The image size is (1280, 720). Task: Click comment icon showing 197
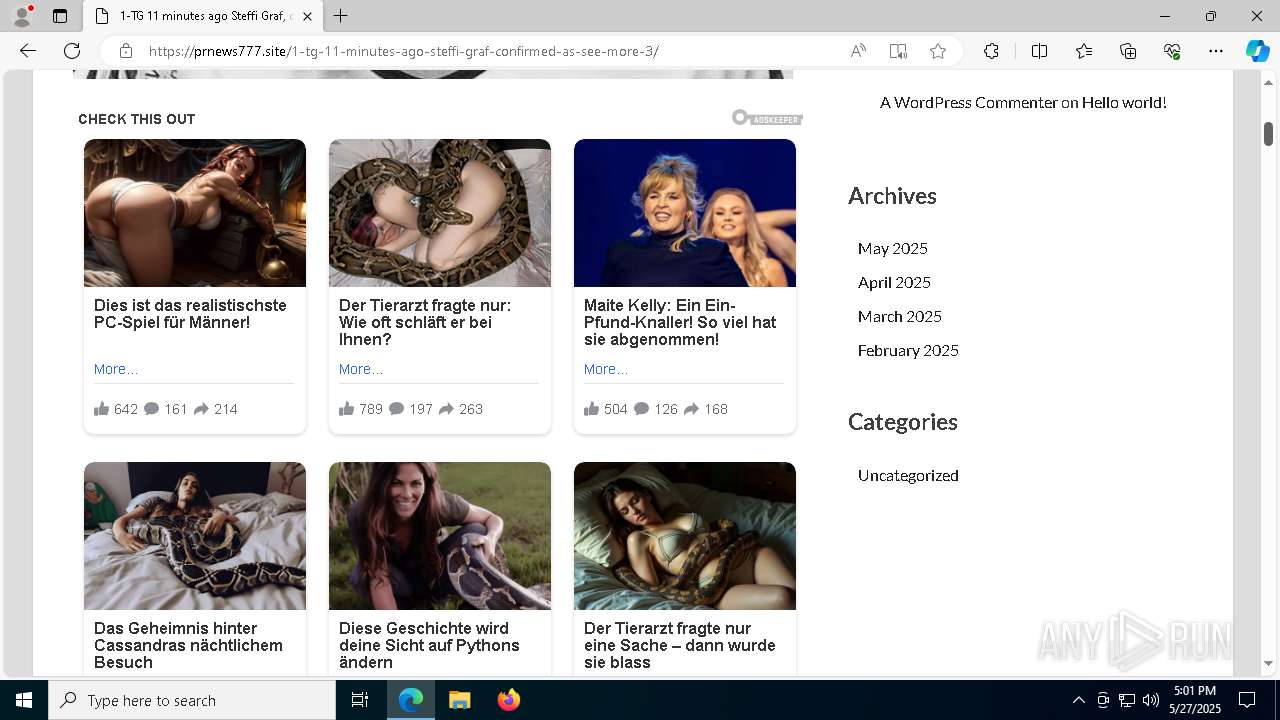[x=397, y=408]
